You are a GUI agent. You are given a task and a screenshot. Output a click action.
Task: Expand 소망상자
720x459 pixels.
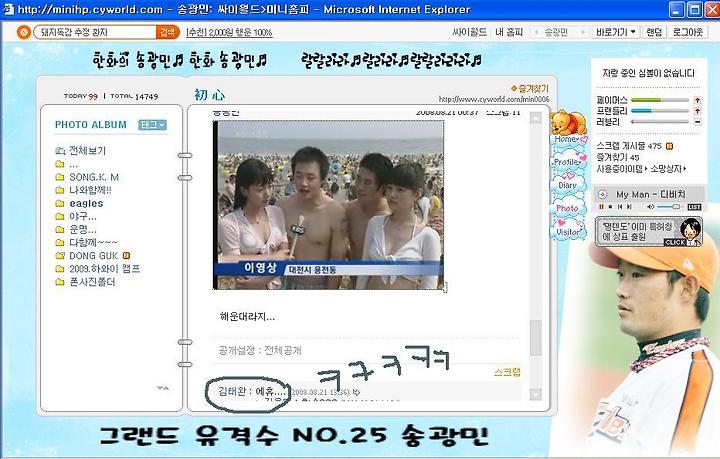pos(668,169)
